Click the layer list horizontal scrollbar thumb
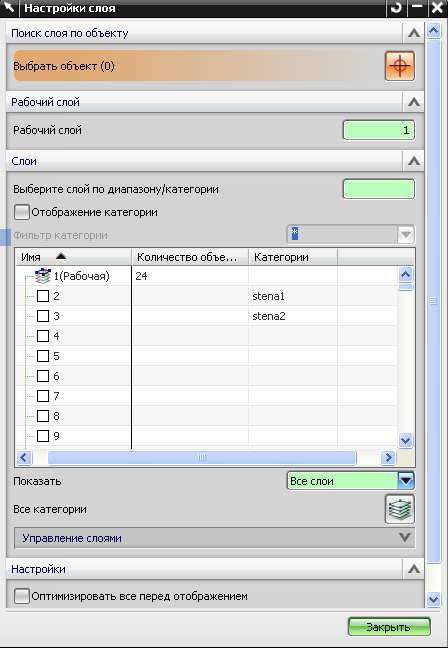The width and height of the screenshot is (448, 648). pos(202,457)
